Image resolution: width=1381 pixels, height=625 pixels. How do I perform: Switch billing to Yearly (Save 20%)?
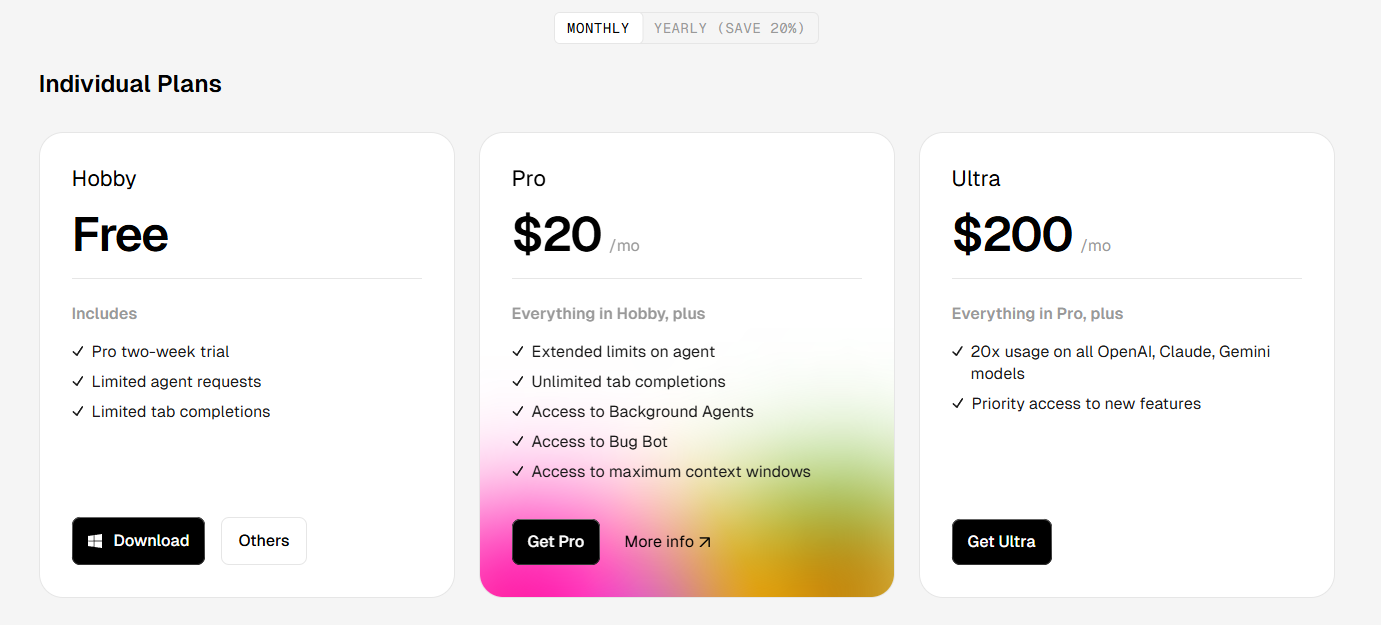click(730, 28)
